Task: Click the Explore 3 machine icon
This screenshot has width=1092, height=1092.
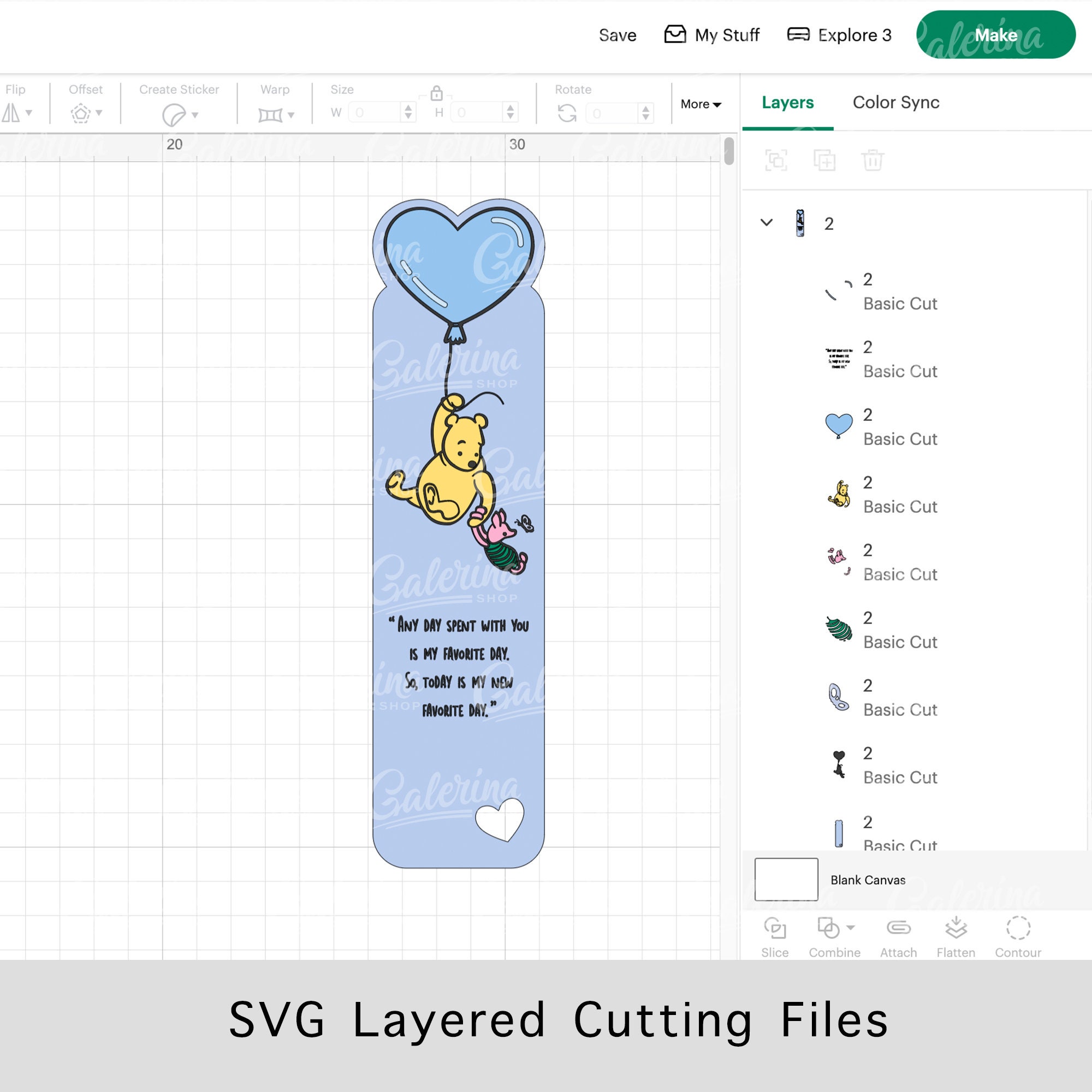Action: click(798, 34)
